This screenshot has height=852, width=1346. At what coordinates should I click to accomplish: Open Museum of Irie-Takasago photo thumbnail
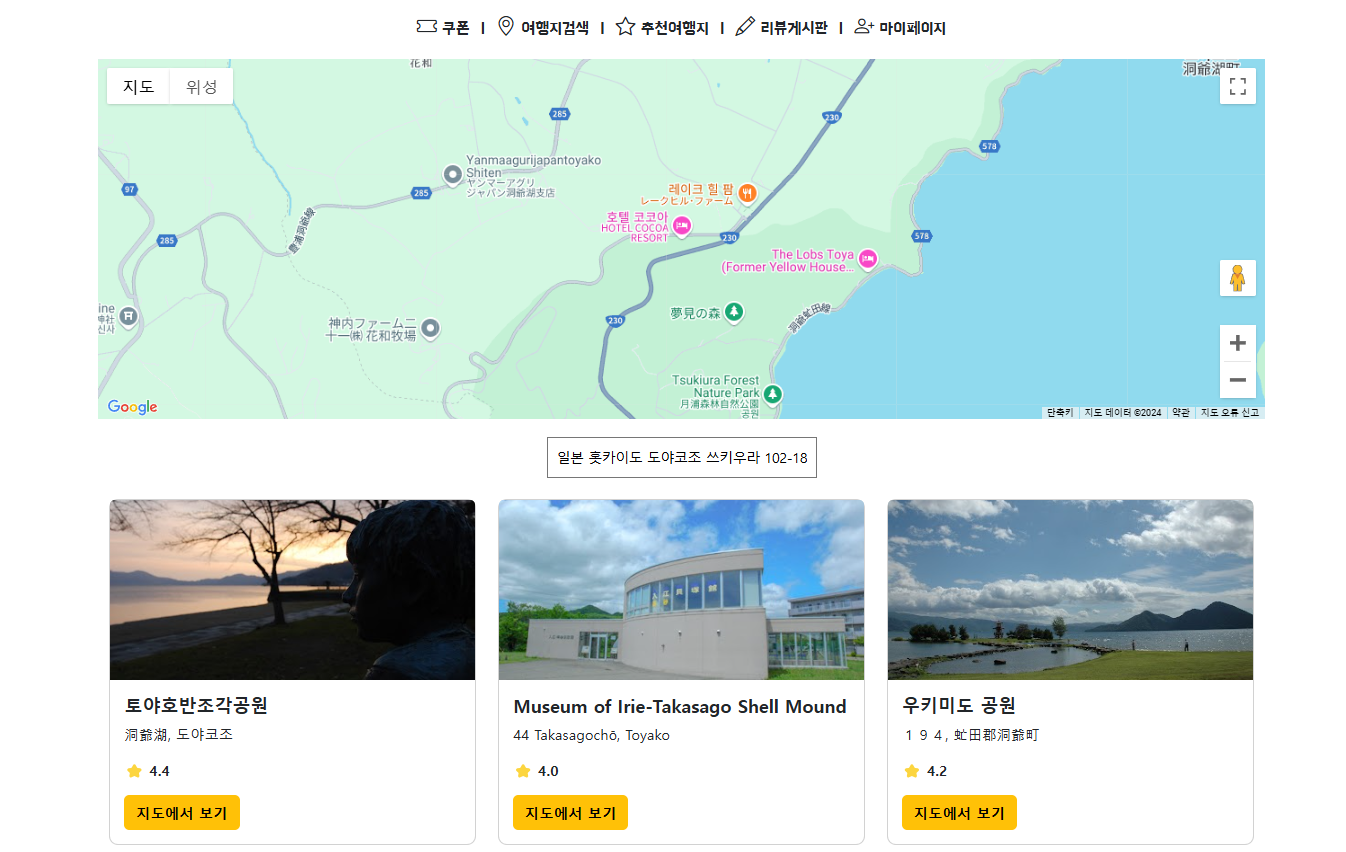point(681,590)
